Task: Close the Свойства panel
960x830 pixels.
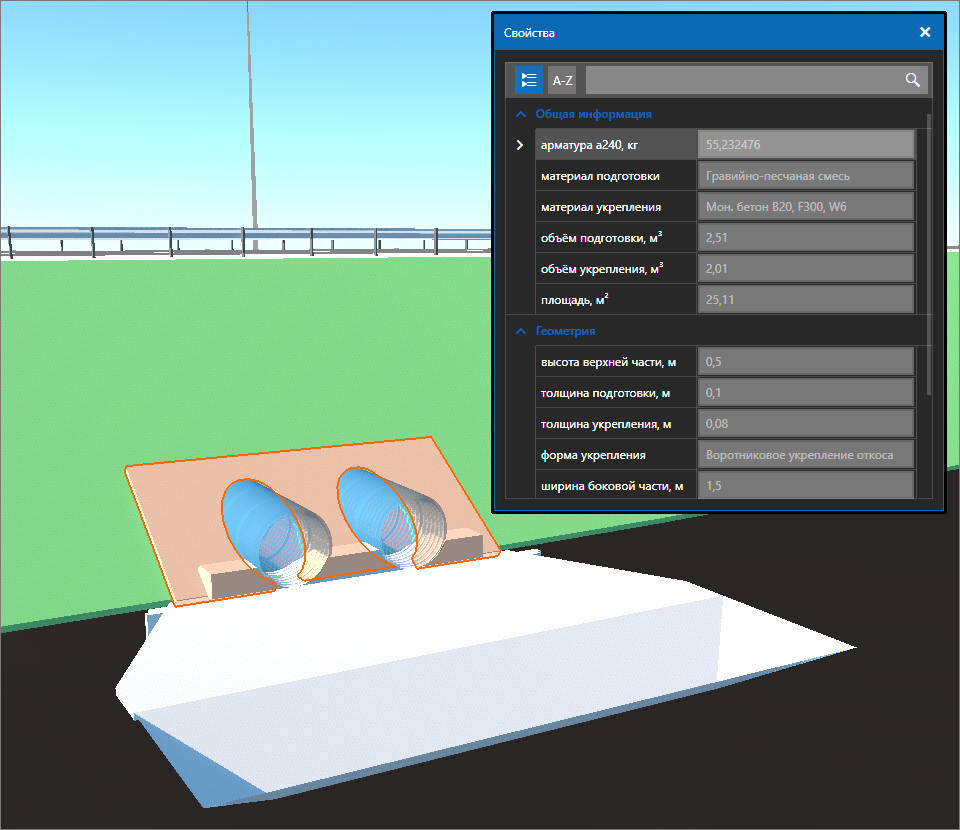Action: point(925,32)
